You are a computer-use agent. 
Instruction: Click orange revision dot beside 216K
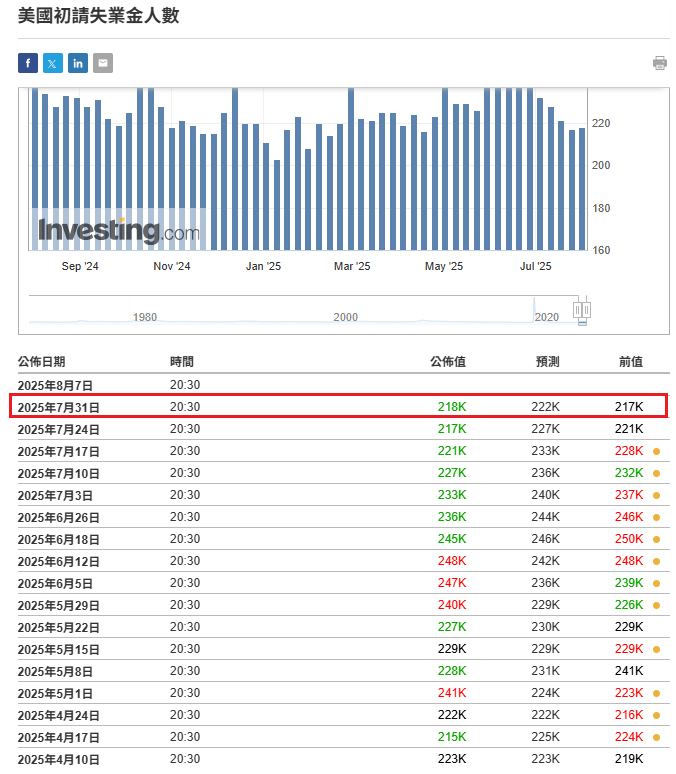pos(656,715)
